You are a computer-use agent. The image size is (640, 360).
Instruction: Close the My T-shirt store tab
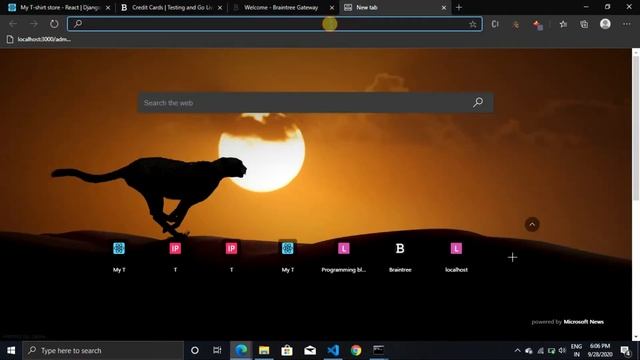pos(108,8)
